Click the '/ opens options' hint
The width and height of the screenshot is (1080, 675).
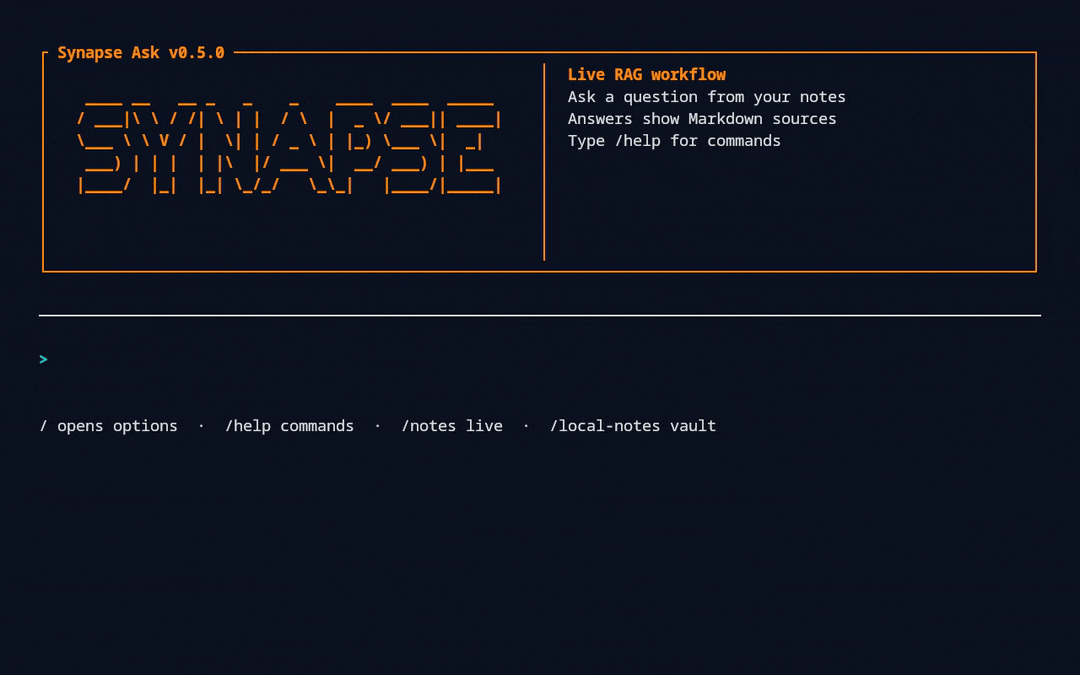[x=108, y=426]
